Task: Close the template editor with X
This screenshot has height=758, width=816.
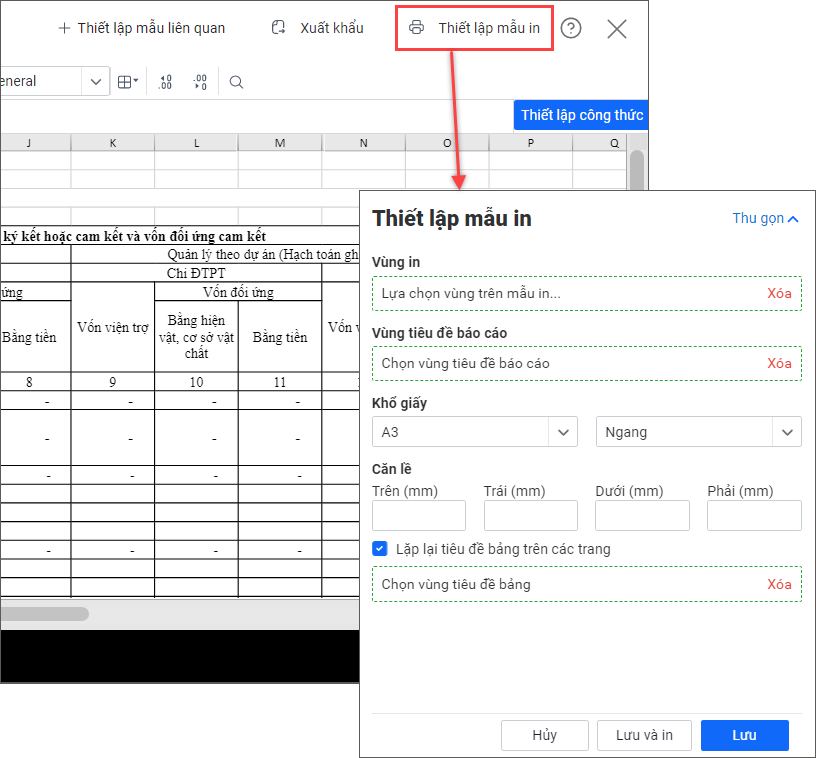Action: (617, 28)
